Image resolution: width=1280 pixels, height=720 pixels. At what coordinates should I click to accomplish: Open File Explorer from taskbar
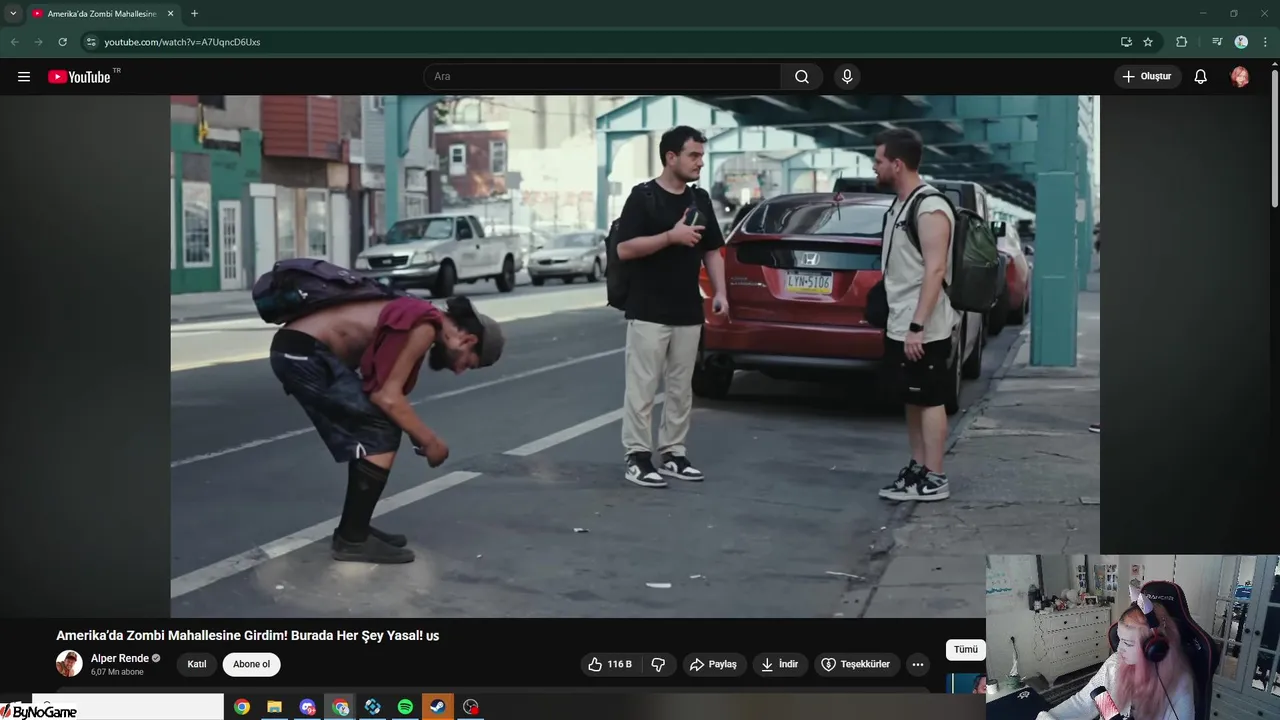point(274,707)
